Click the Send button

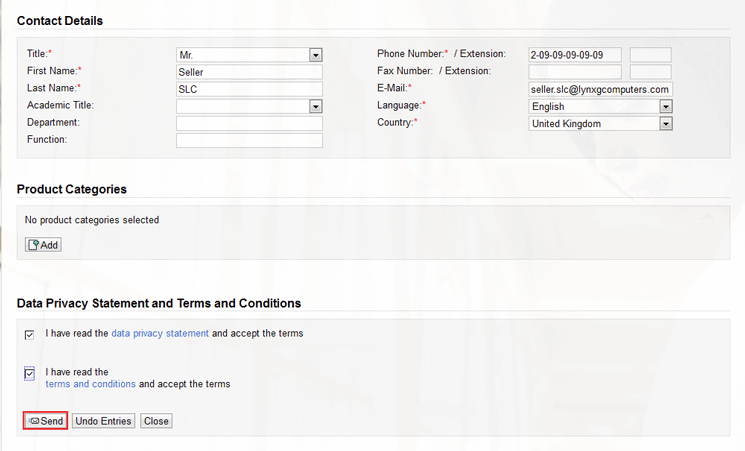pos(45,421)
